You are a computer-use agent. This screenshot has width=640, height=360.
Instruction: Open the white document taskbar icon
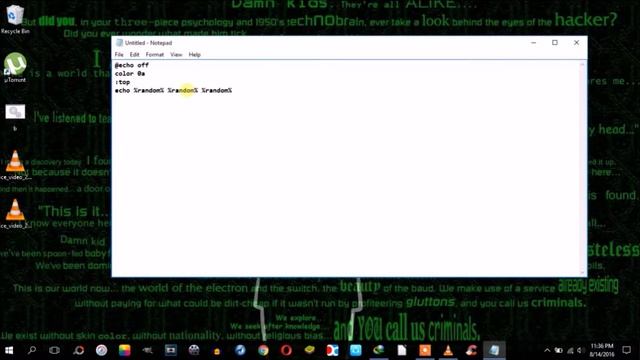[402, 350]
